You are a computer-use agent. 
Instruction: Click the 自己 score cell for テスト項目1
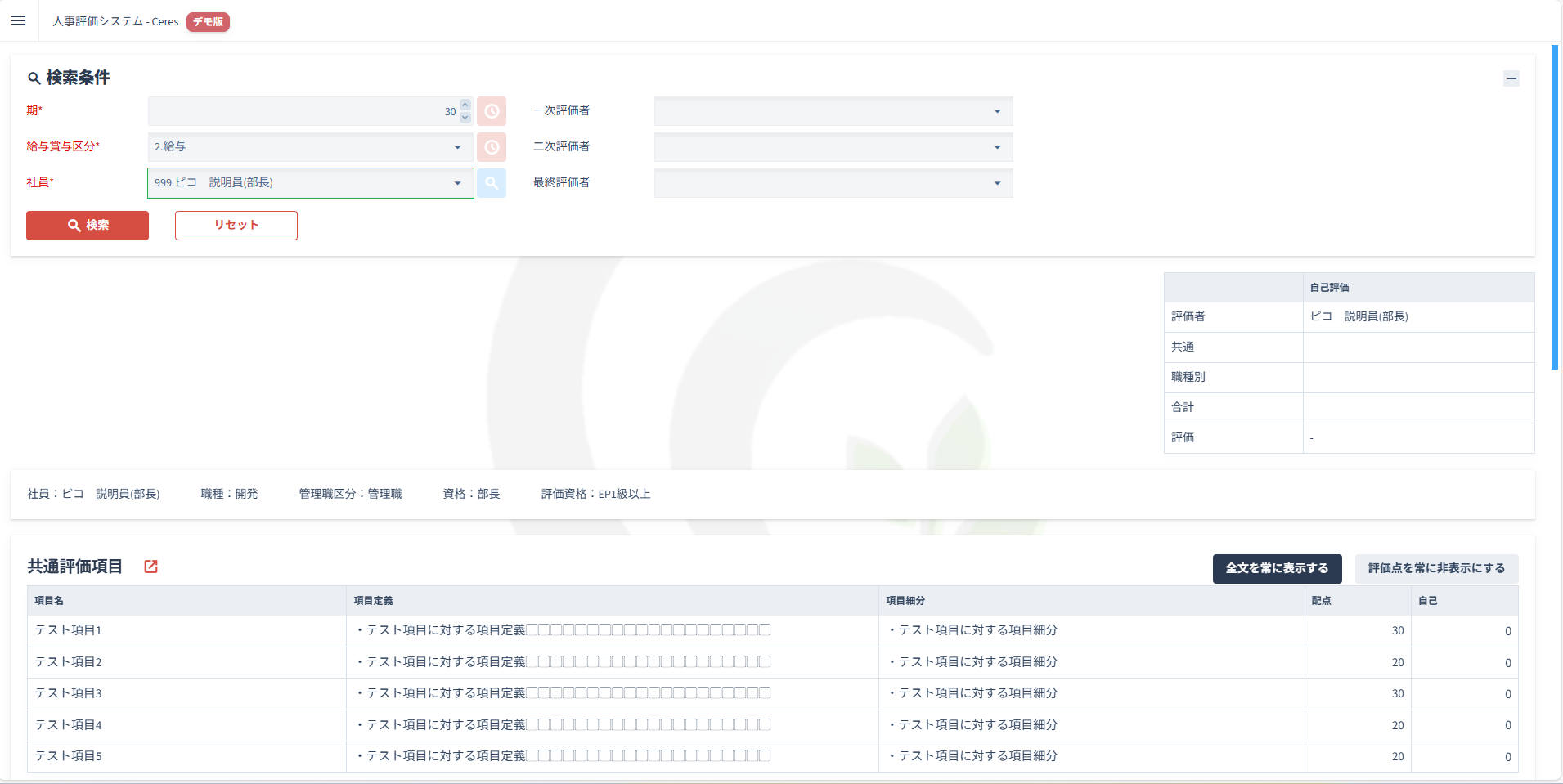(x=1465, y=631)
